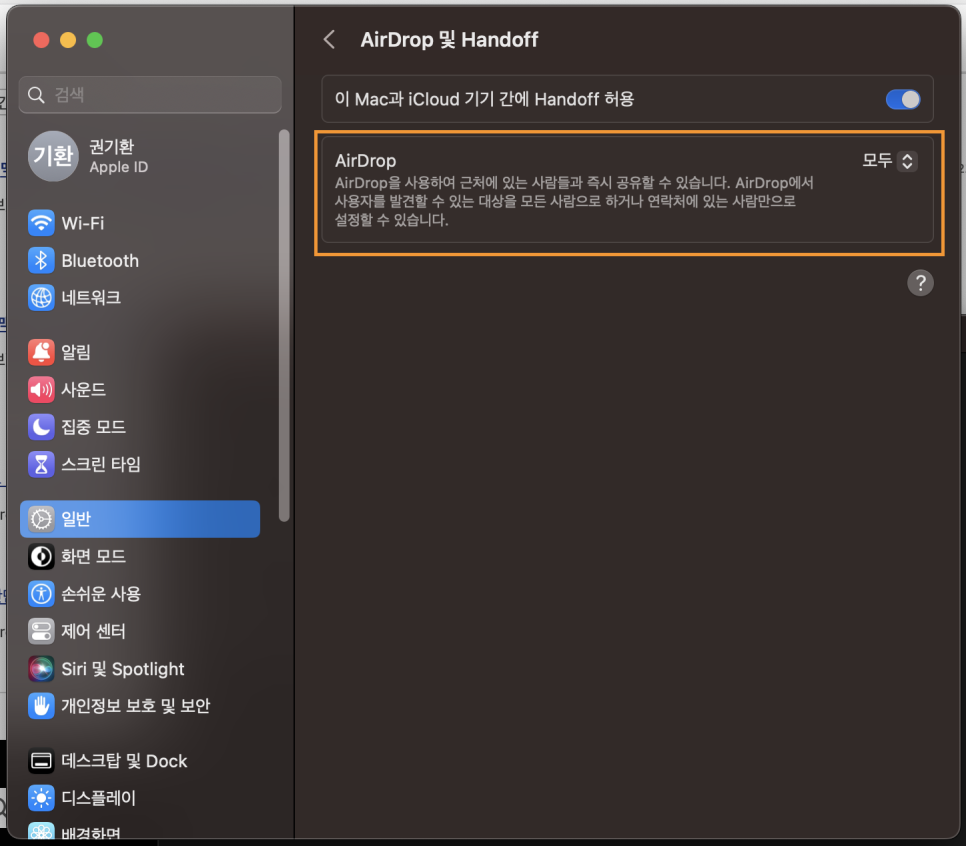This screenshot has width=966, height=846.
Task: Click 스크린 타임 label text
Action: click(x=100, y=464)
